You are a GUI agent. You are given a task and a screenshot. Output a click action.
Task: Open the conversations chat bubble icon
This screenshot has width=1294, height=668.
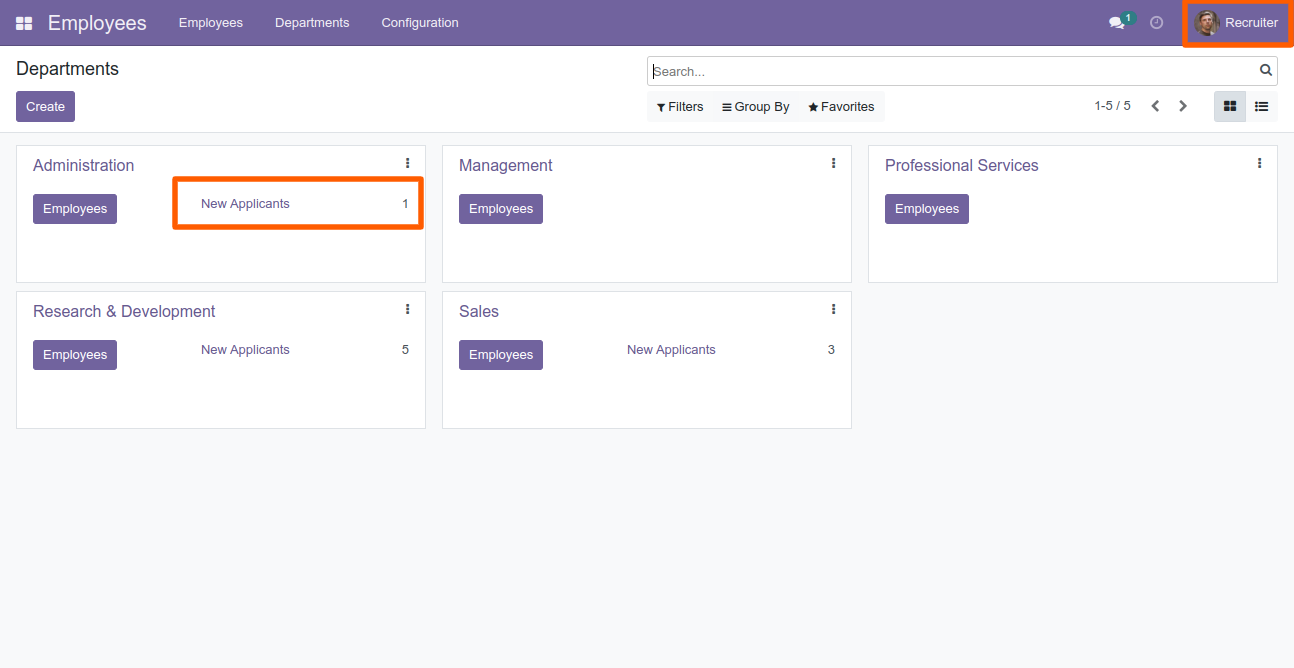(1117, 23)
